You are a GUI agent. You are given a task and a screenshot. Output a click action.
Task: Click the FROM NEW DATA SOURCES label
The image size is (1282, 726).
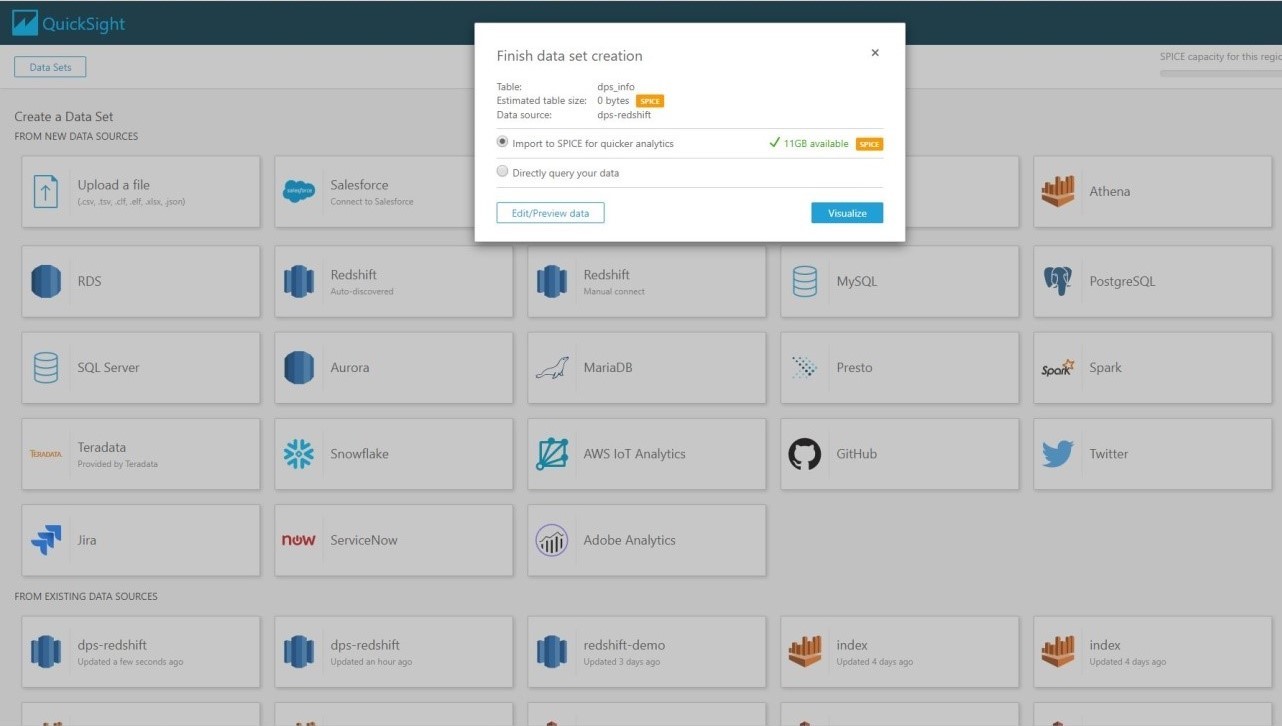click(x=76, y=136)
